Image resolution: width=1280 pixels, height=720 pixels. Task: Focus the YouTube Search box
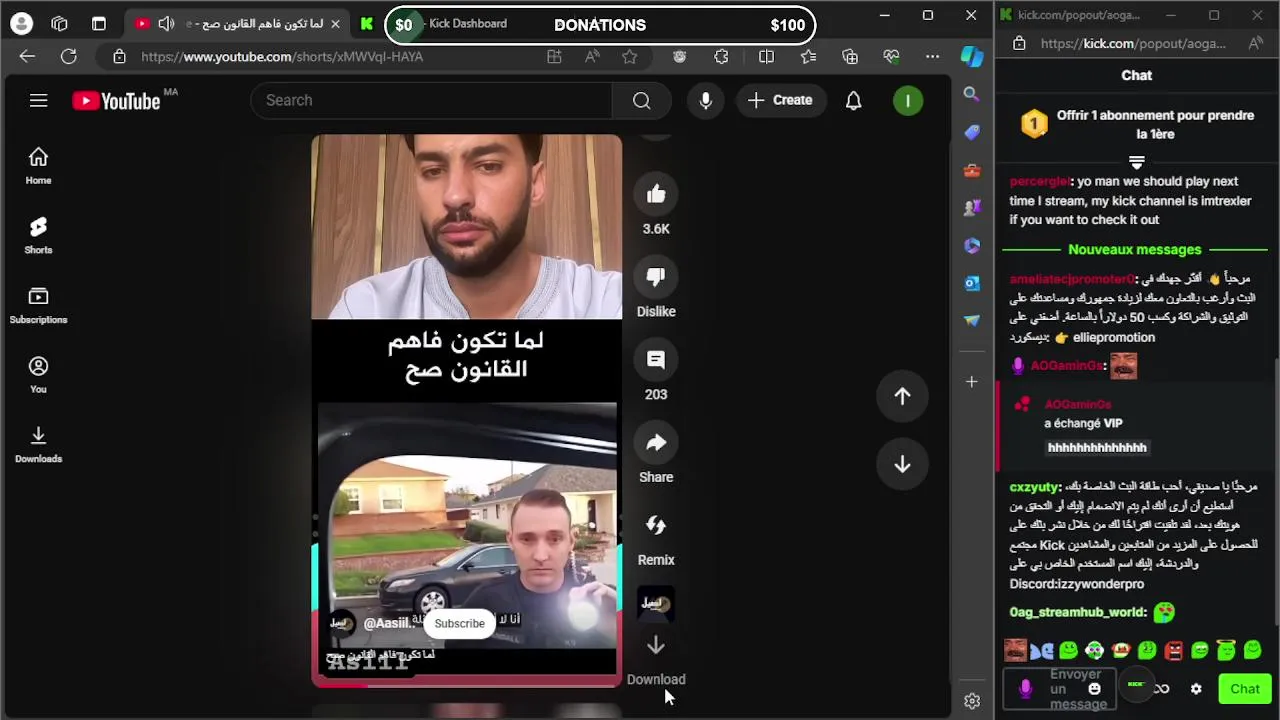coord(431,100)
